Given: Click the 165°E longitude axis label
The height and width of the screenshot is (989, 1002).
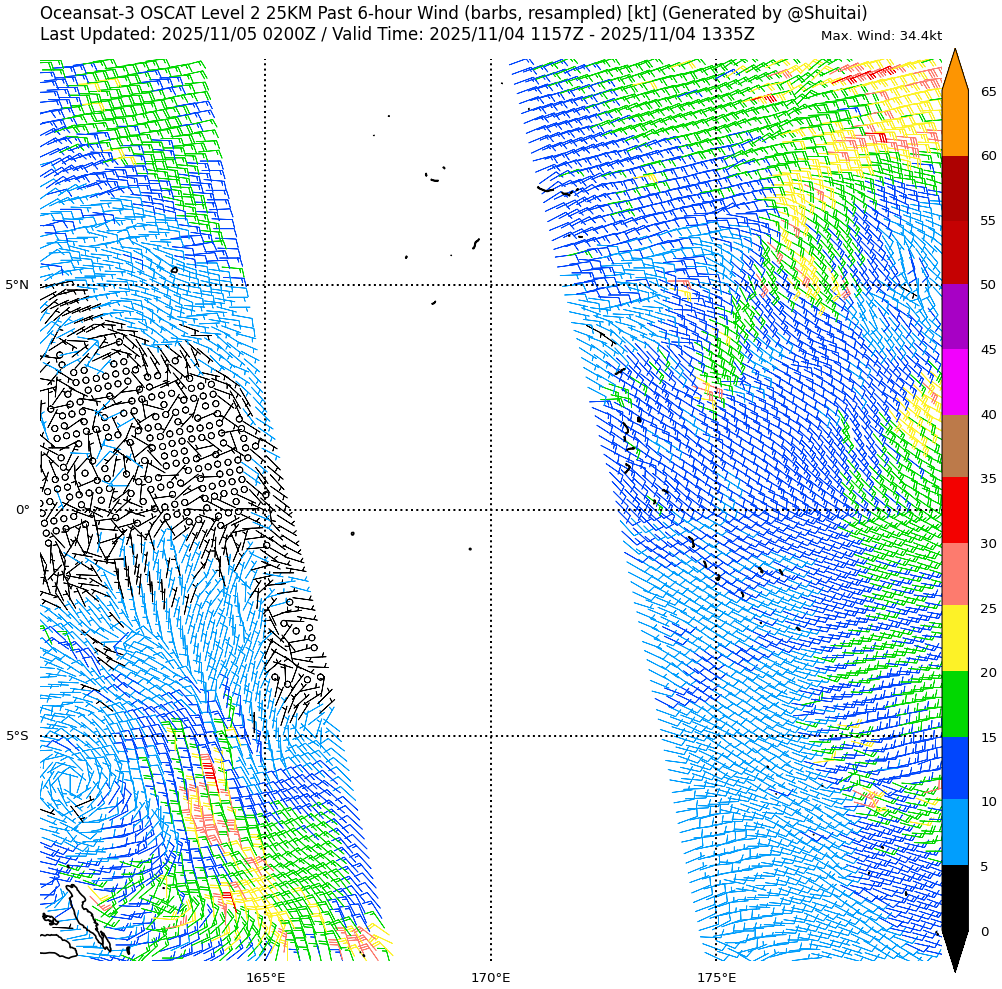Looking at the screenshot, I should point(265,977).
